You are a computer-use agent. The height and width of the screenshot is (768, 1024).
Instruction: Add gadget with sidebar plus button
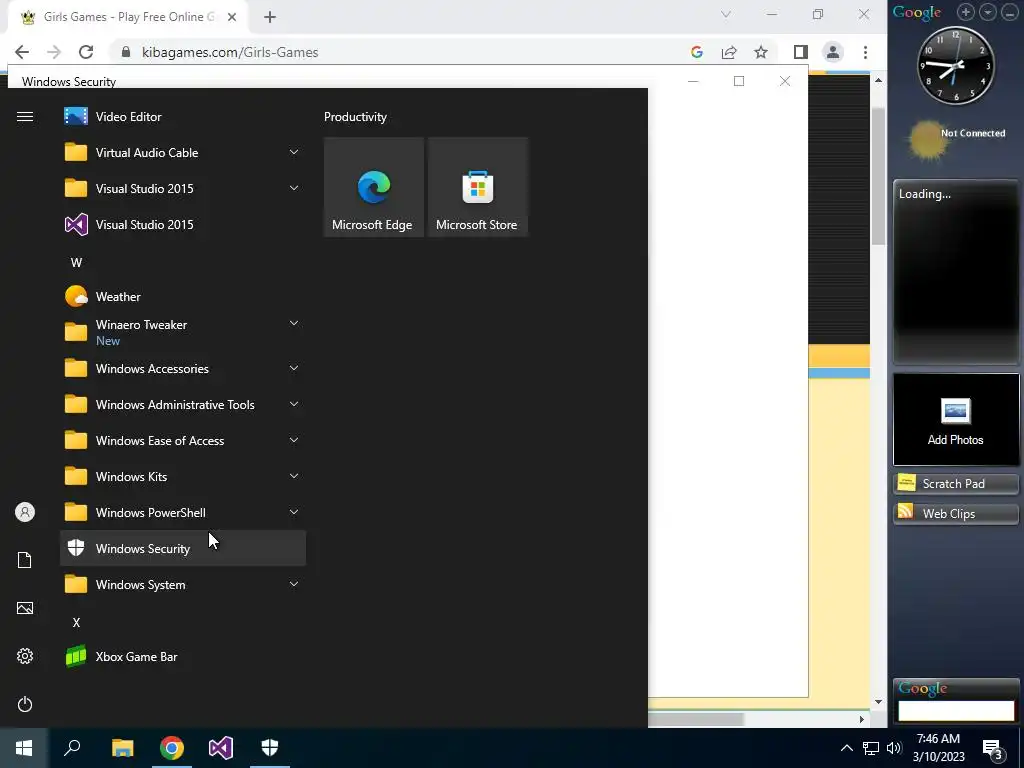[x=966, y=12]
